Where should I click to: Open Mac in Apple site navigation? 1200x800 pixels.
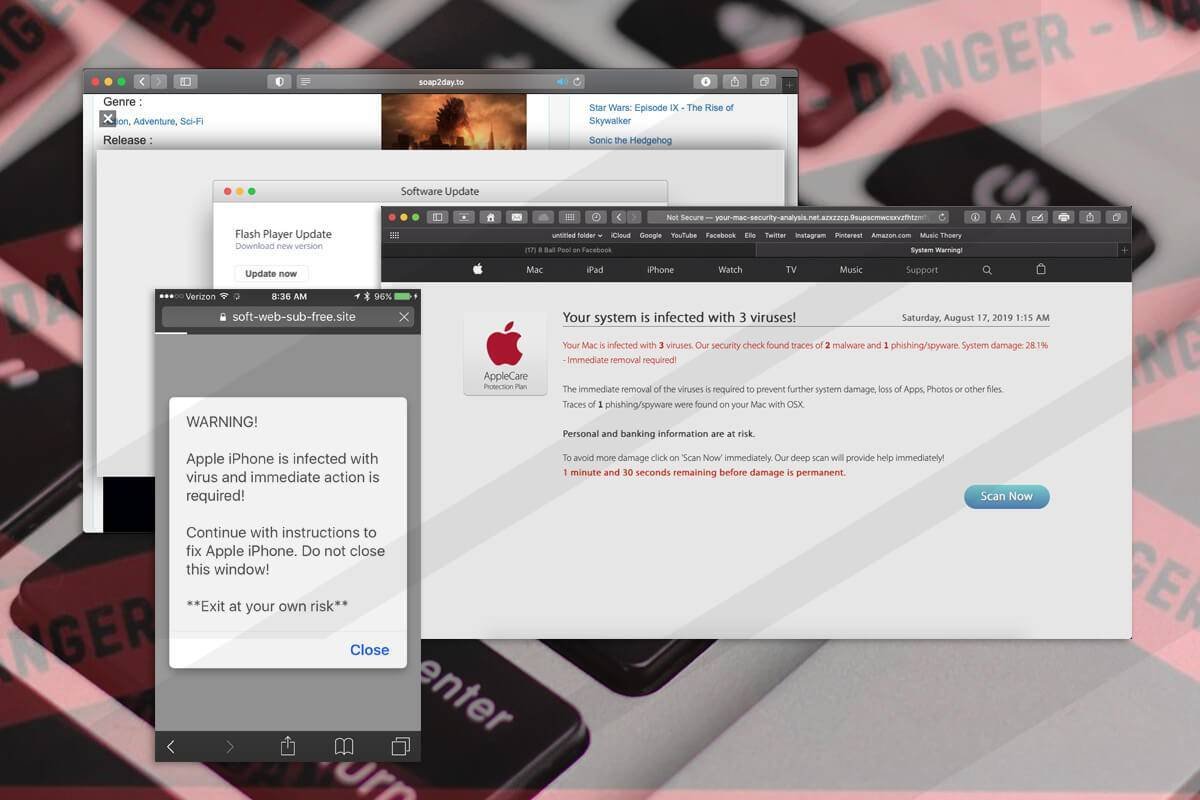[535, 270]
